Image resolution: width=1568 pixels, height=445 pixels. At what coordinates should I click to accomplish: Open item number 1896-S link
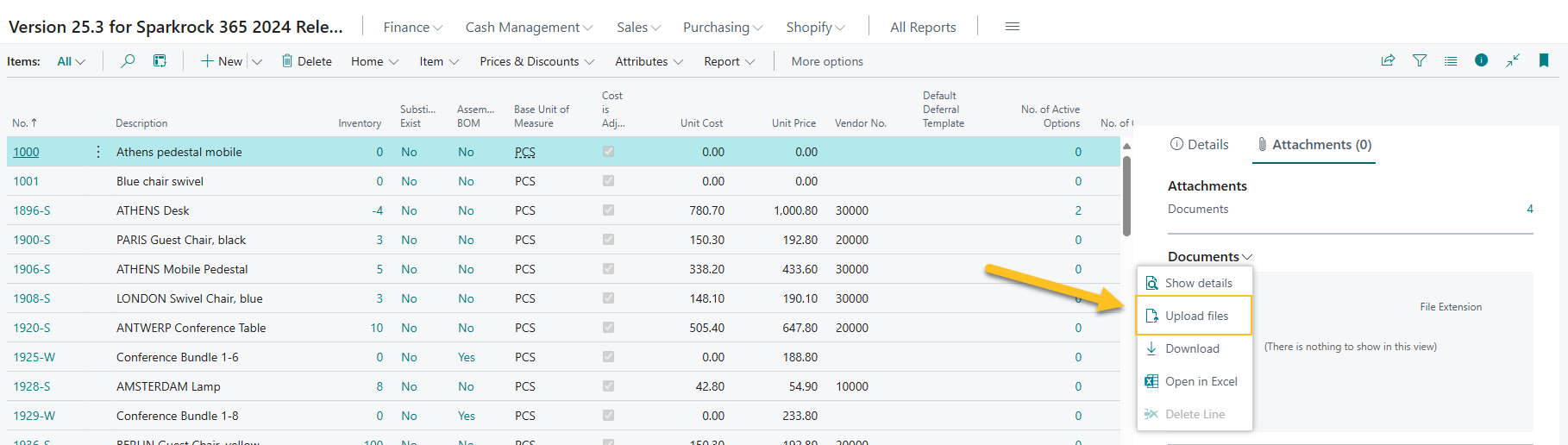point(32,210)
